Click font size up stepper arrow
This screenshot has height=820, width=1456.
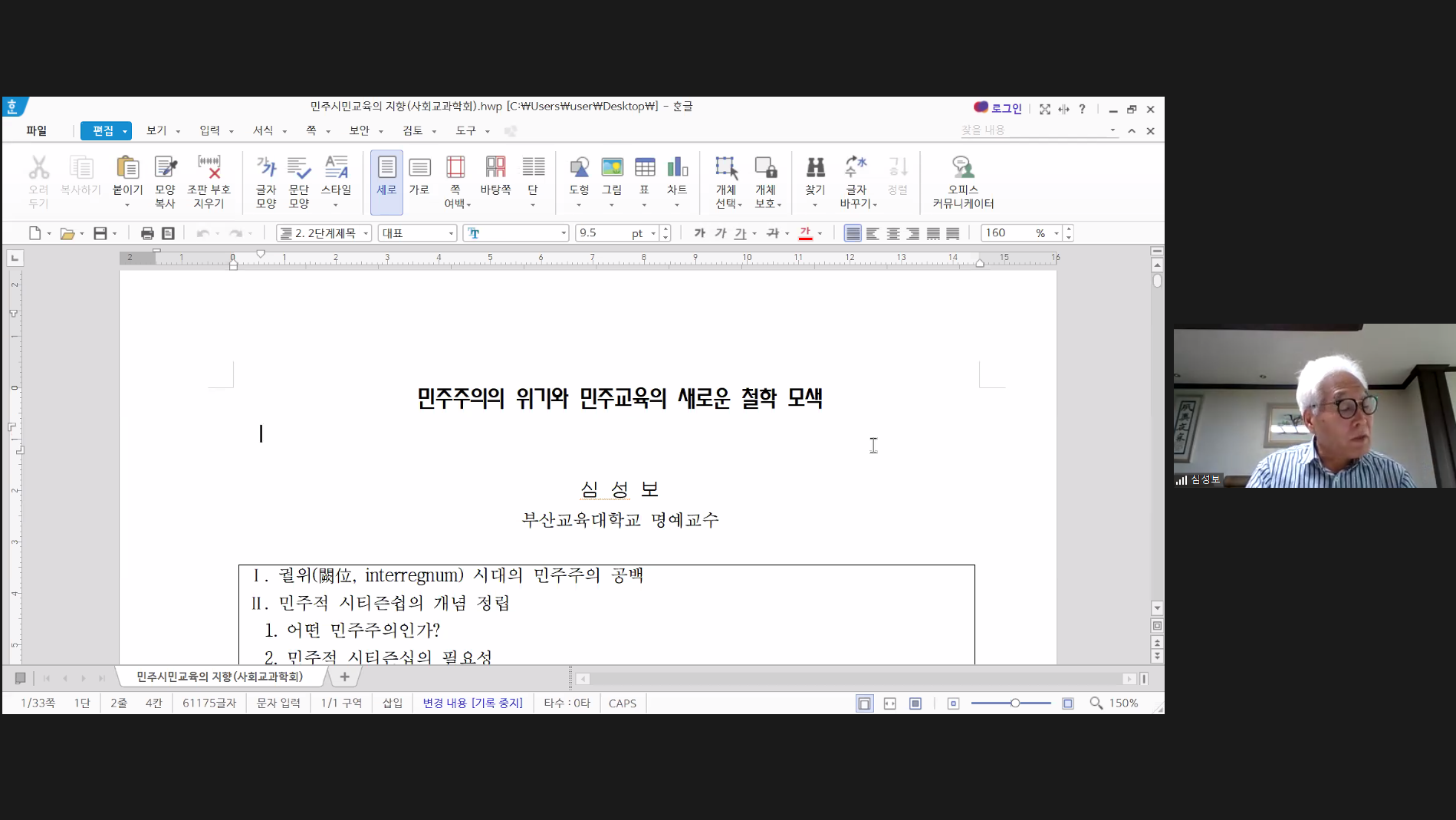(666, 229)
